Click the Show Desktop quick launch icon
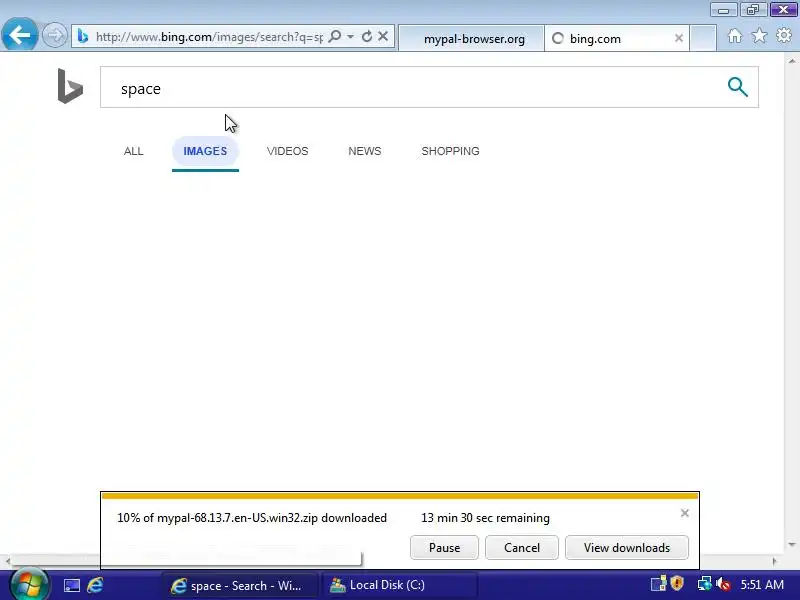 [71, 585]
